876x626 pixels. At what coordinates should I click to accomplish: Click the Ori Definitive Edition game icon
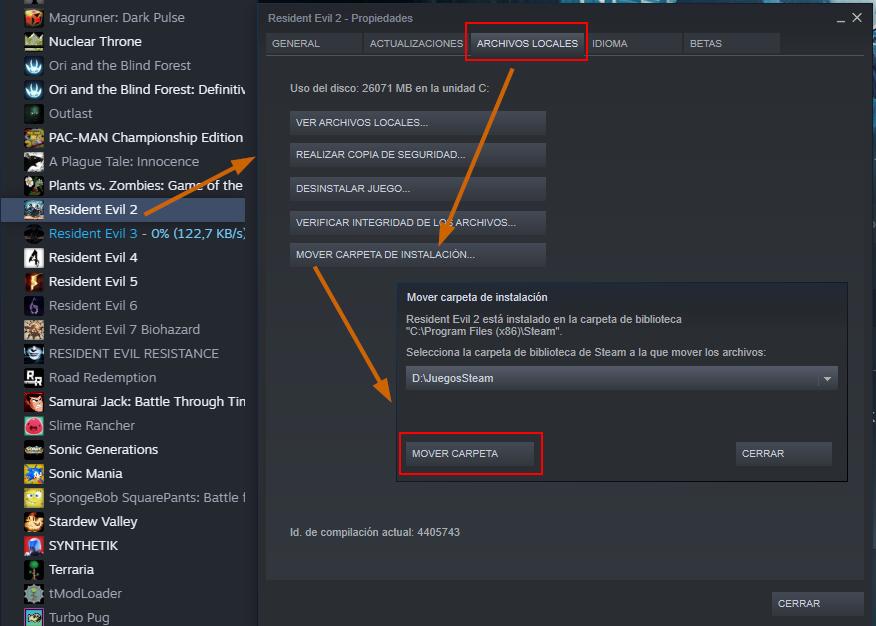[34, 90]
